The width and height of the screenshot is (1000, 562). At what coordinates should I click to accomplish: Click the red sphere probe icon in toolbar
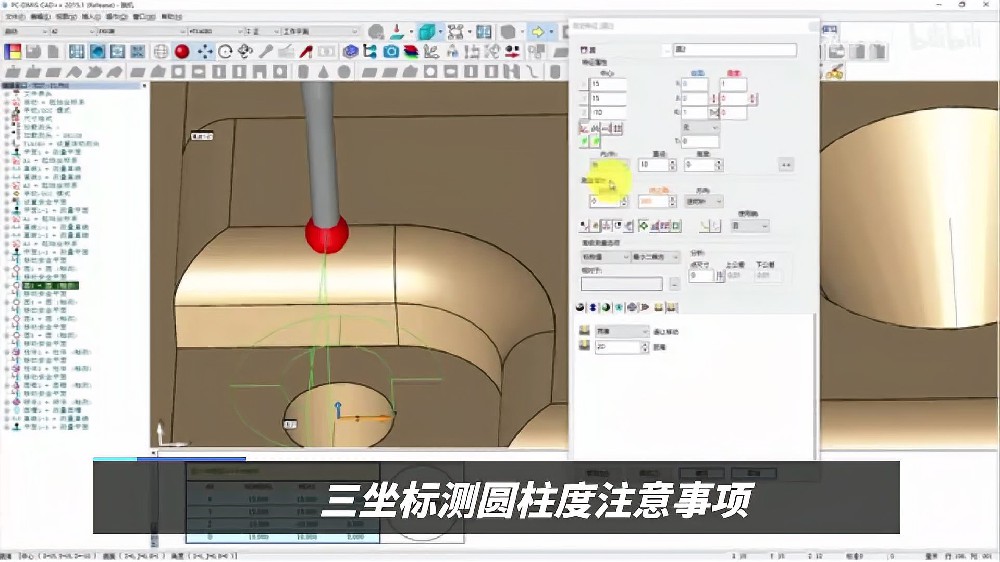click(182, 52)
